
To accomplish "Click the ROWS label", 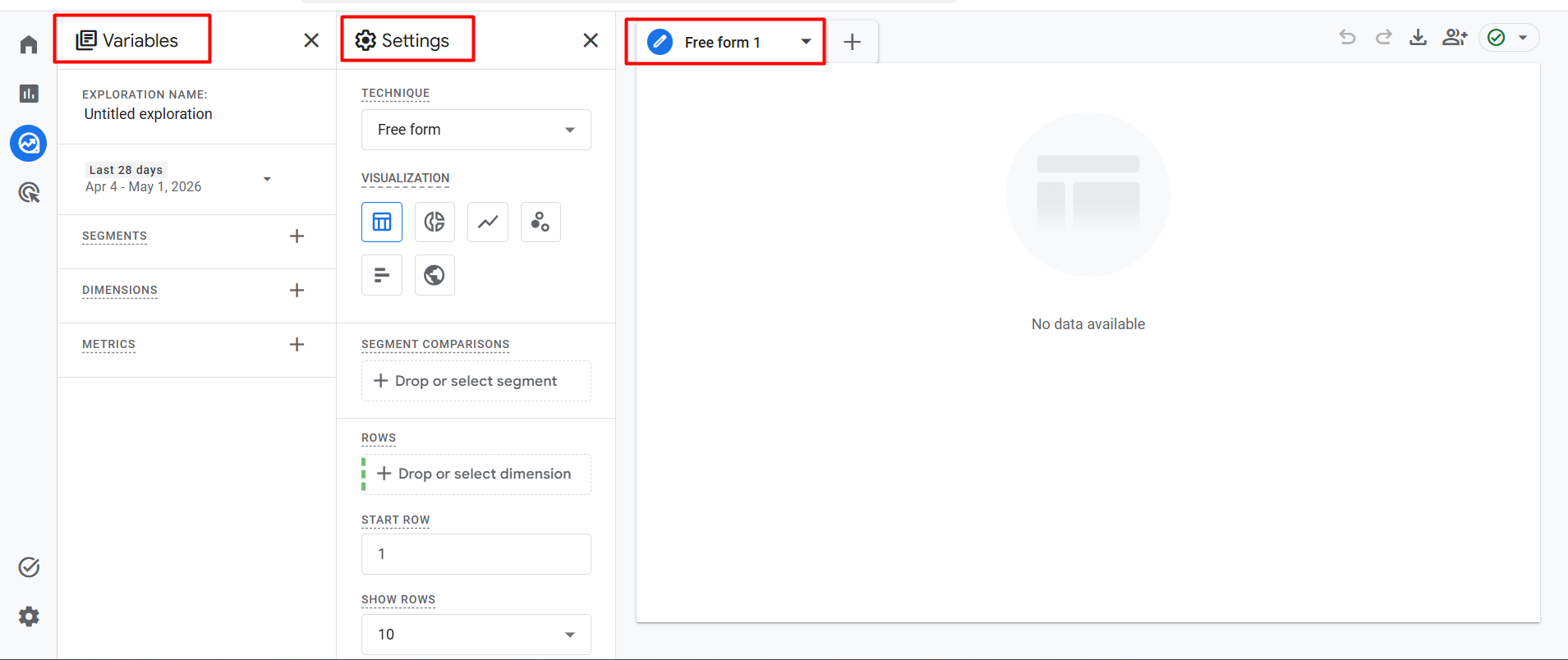I will 379,438.
